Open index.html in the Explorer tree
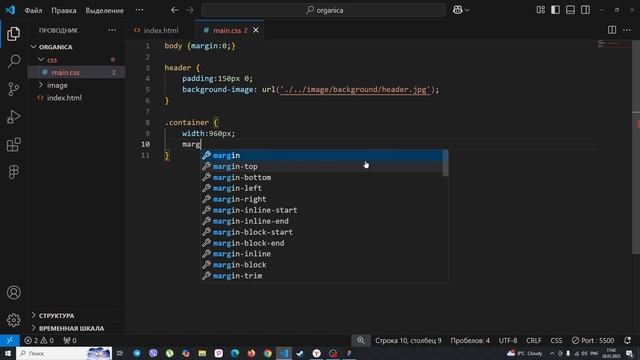The image size is (640, 360). pyautogui.click(x=76, y=98)
